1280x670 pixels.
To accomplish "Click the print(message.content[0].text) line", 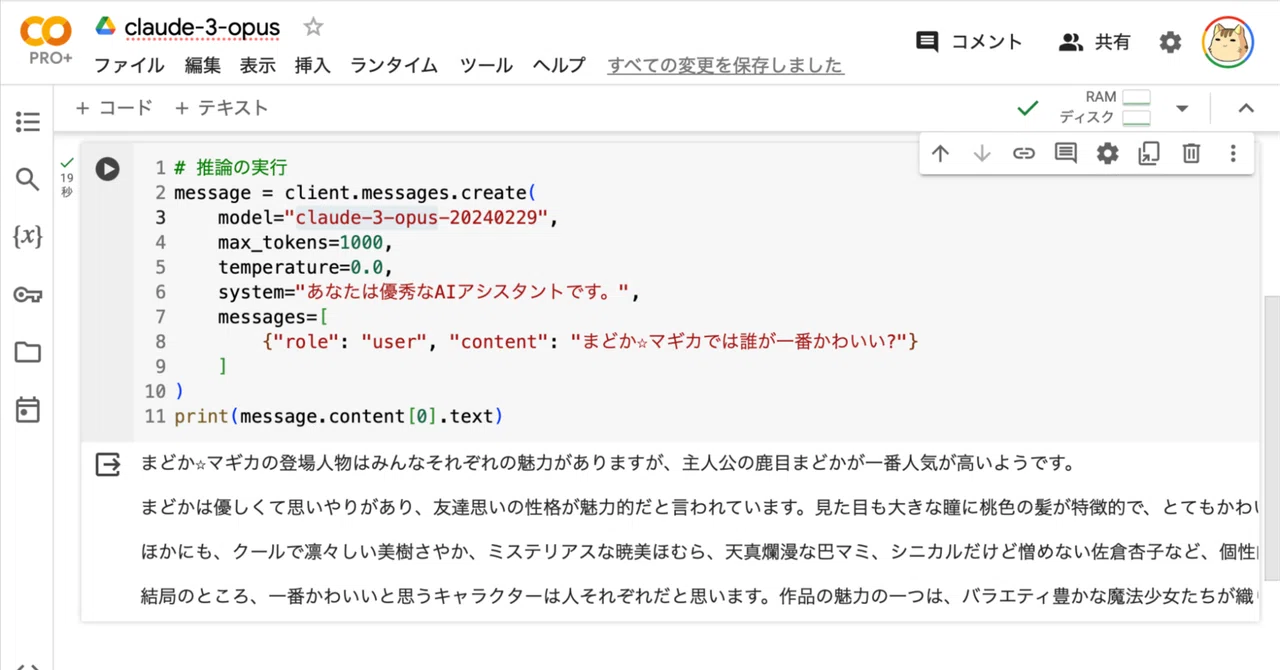I will tap(338, 416).
